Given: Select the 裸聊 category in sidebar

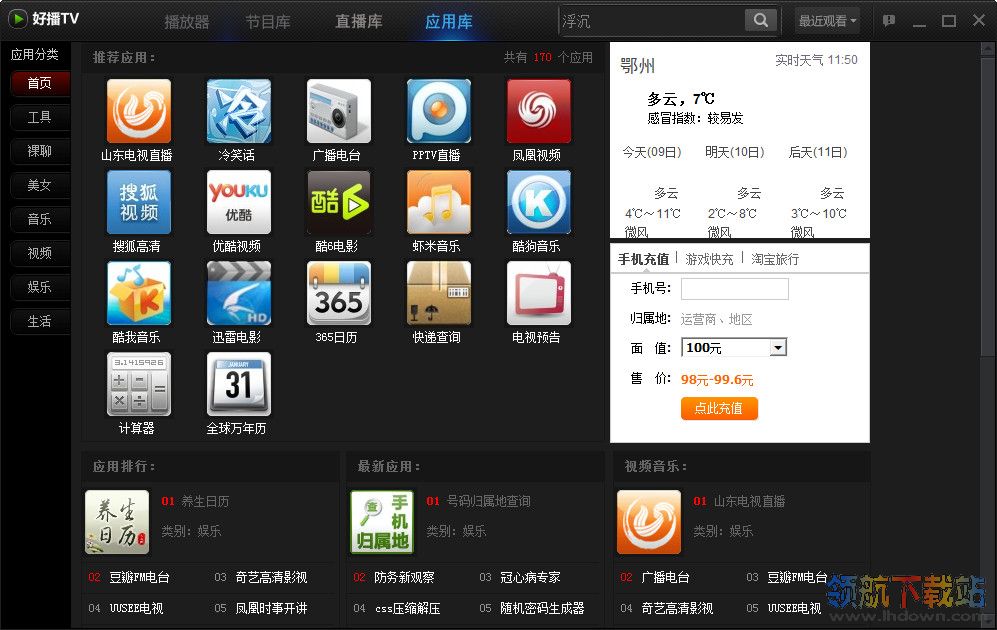Looking at the screenshot, I should [x=39, y=151].
